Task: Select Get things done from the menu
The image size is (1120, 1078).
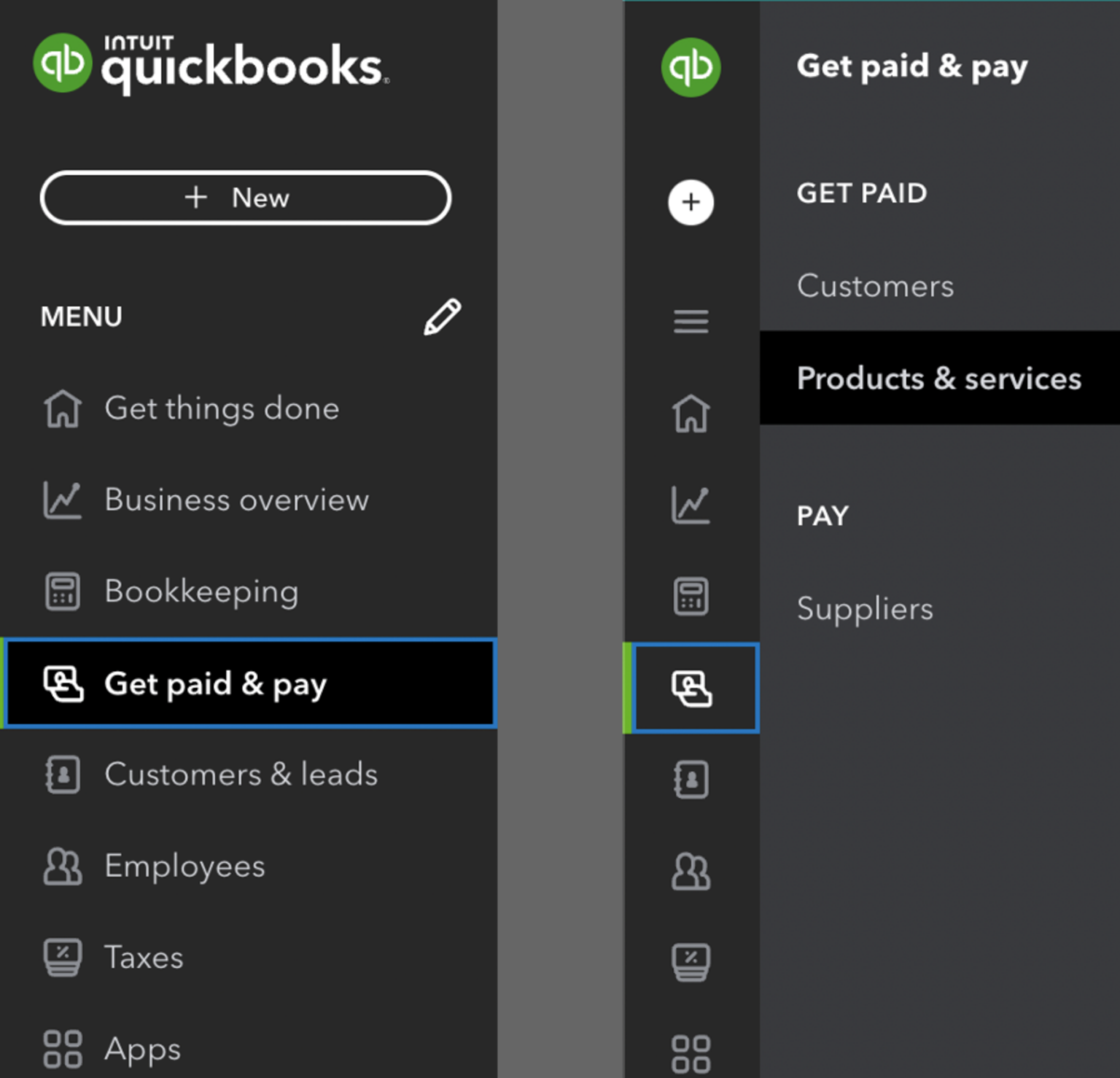Action: point(221,408)
